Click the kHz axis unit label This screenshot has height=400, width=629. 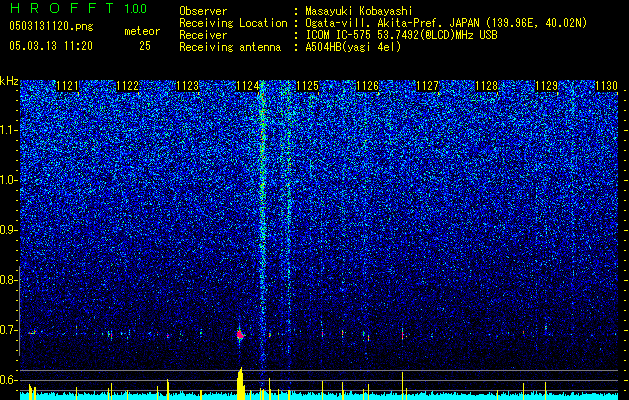(9, 81)
